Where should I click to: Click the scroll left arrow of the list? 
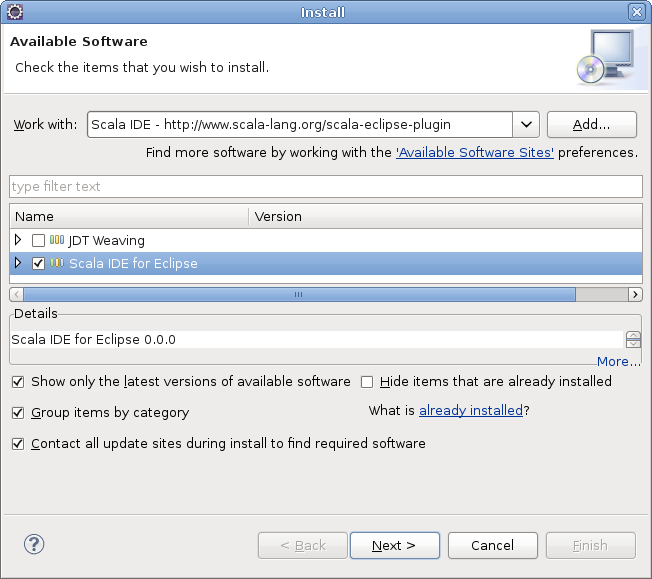click(17, 294)
